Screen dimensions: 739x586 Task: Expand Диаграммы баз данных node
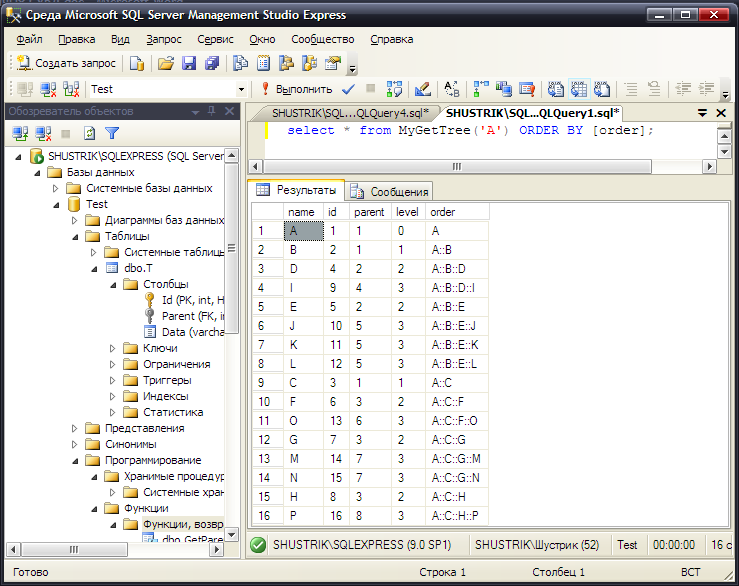tap(74, 220)
